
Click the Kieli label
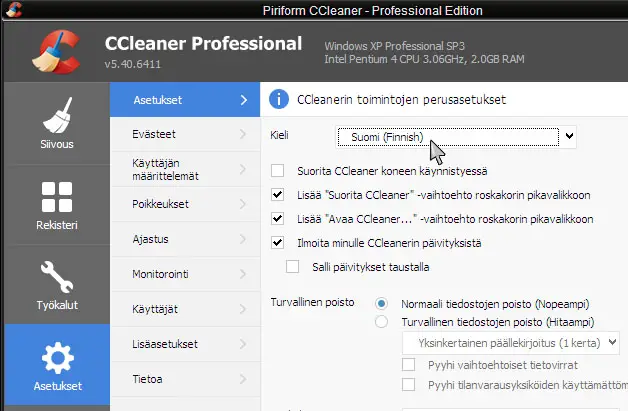(279, 135)
